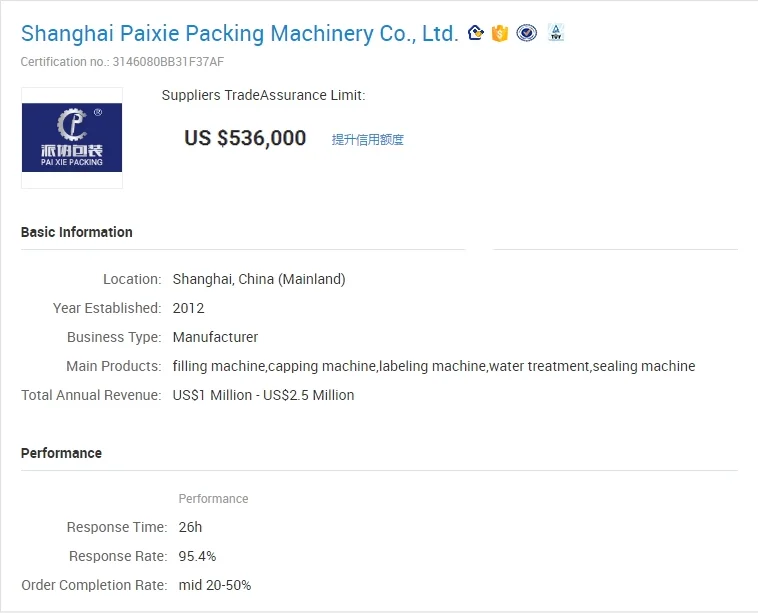The height and width of the screenshot is (613, 758).
Task: Click the Suppliers TradeAssurance Limit label
Action: pyautogui.click(x=263, y=95)
